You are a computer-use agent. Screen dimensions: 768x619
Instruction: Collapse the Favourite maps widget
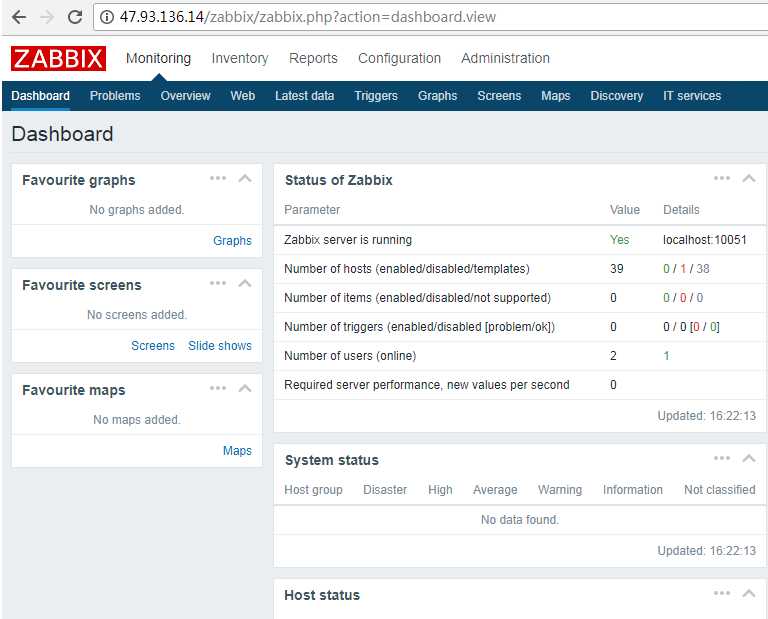tap(245, 388)
